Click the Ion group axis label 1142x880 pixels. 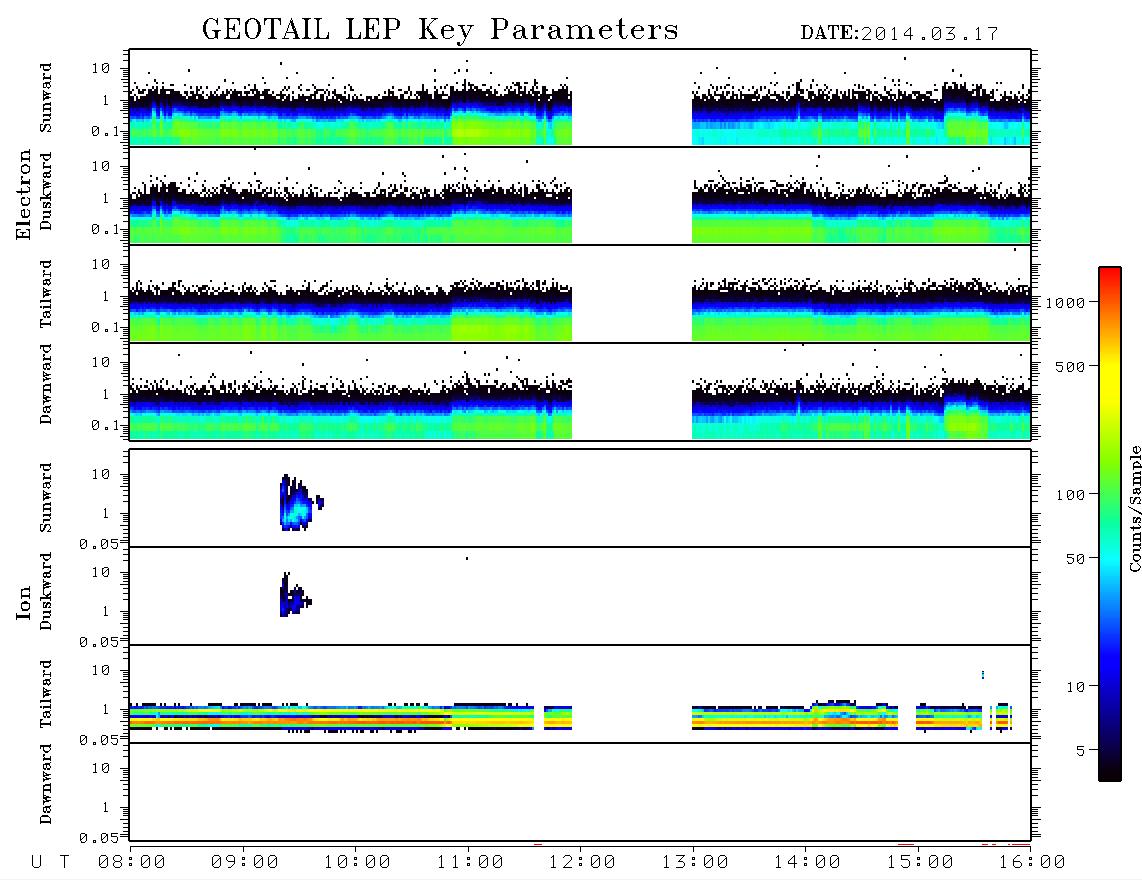pyautogui.click(x=24, y=602)
